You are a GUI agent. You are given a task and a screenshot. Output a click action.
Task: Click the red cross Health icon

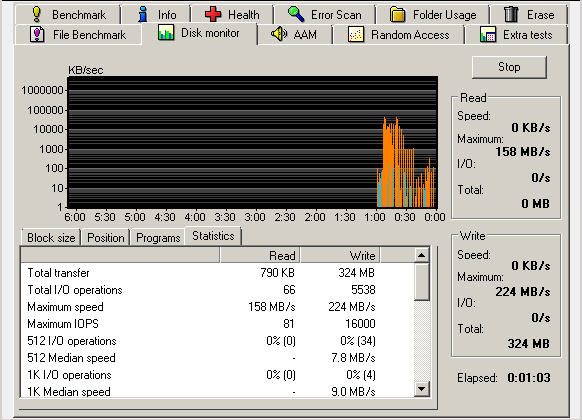pos(213,14)
